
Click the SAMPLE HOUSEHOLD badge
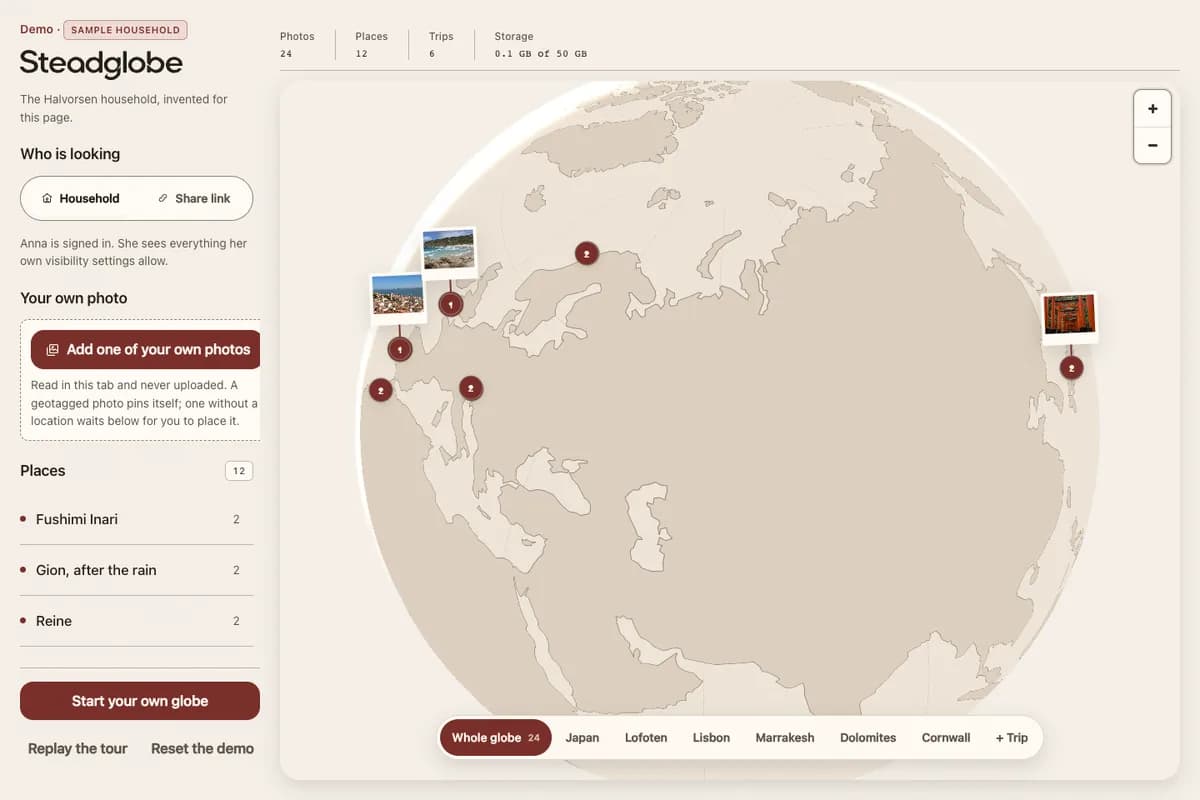point(125,30)
